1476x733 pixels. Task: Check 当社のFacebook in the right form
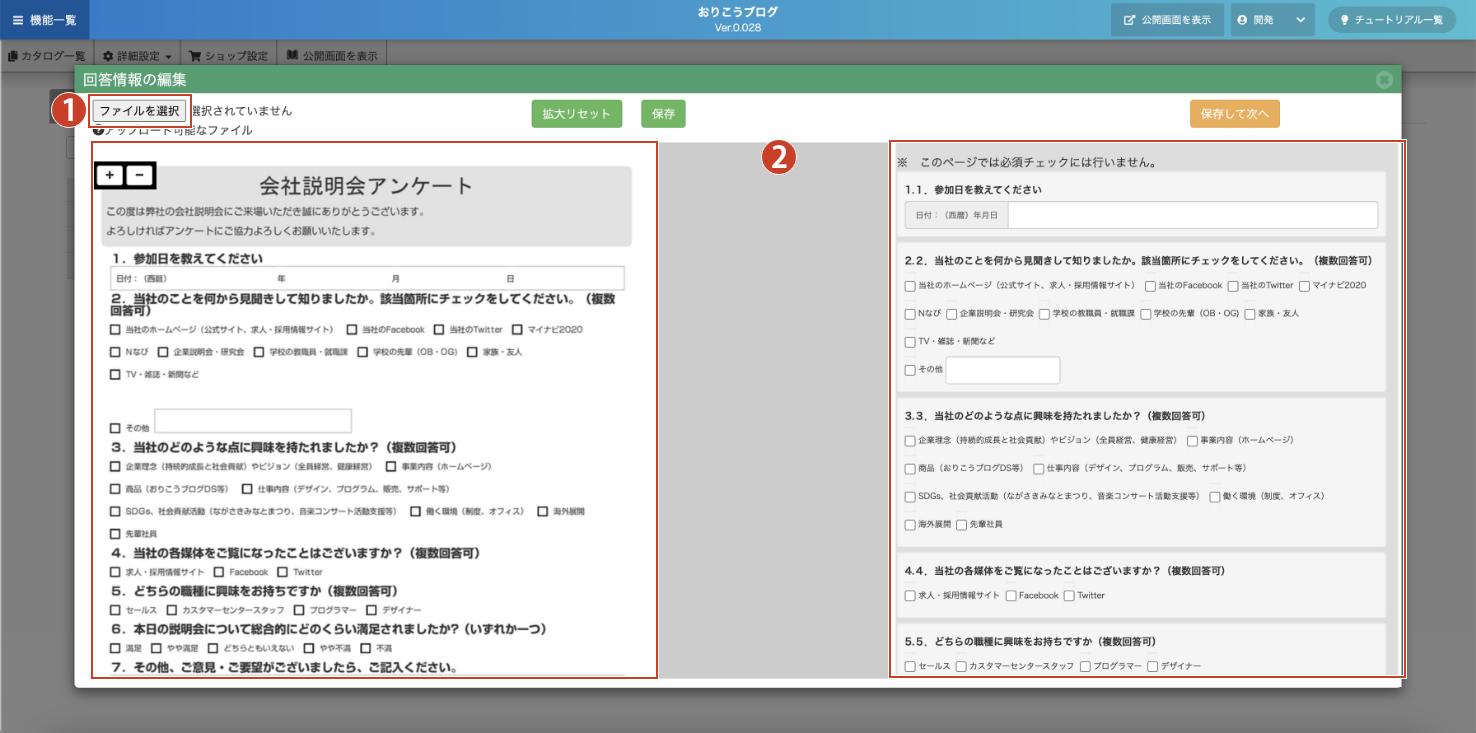(1150, 286)
